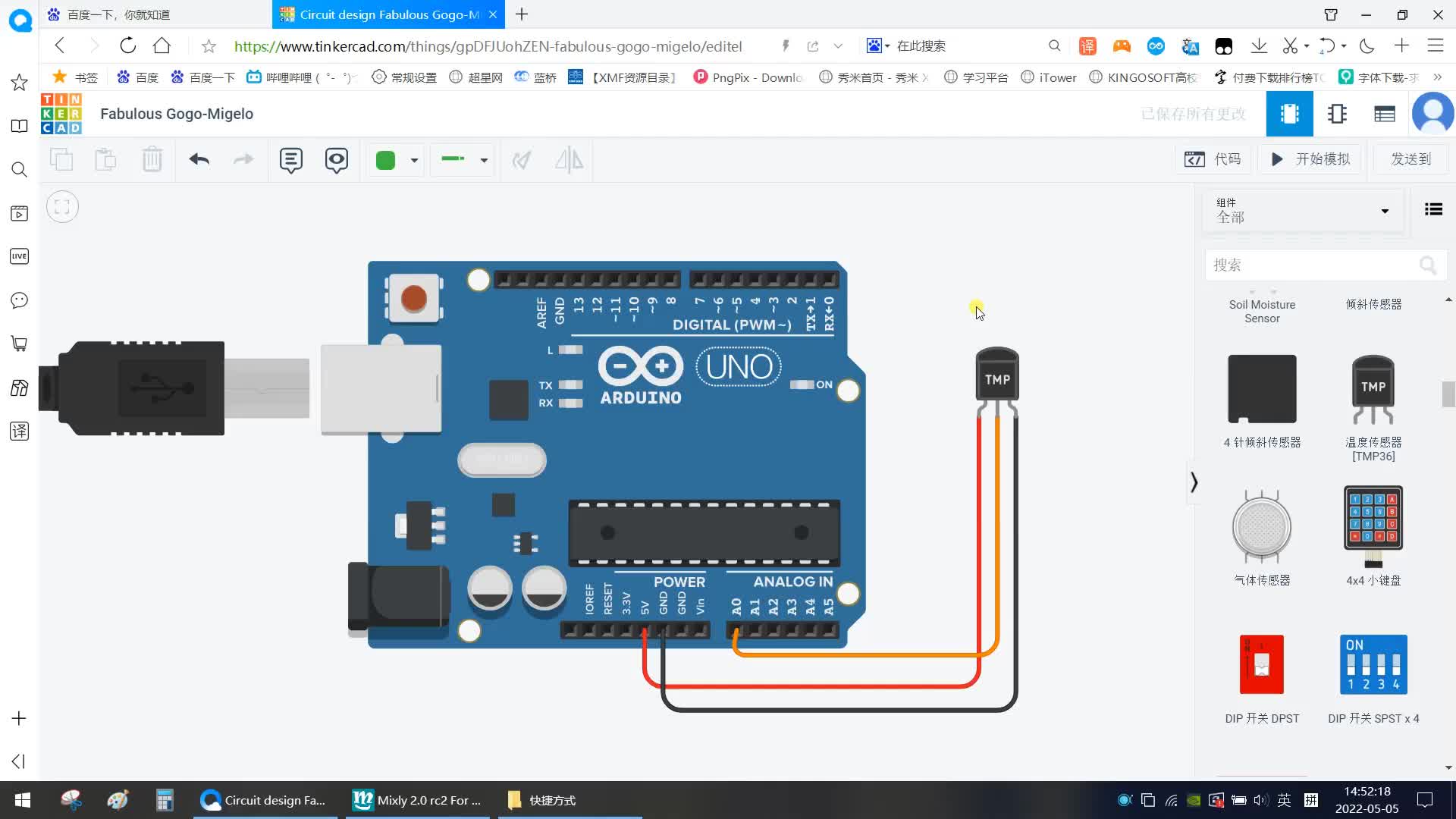The height and width of the screenshot is (819, 1456).
Task: Open sidebar favorites star icon
Action: (19, 83)
